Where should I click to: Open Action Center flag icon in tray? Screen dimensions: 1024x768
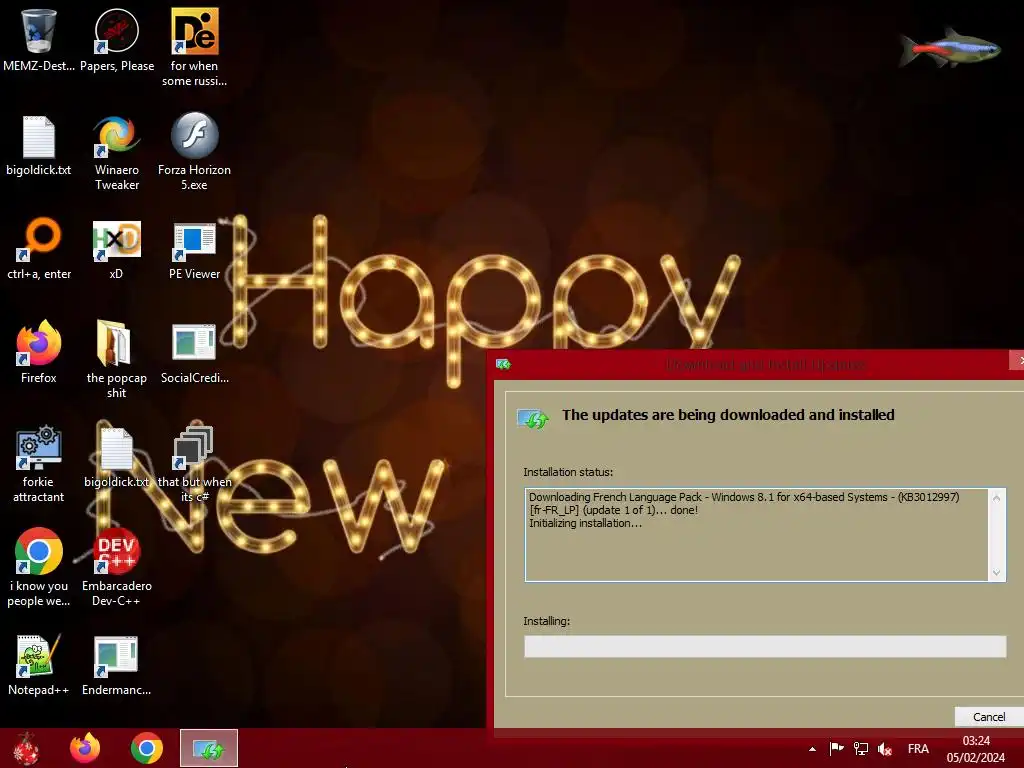point(836,748)
